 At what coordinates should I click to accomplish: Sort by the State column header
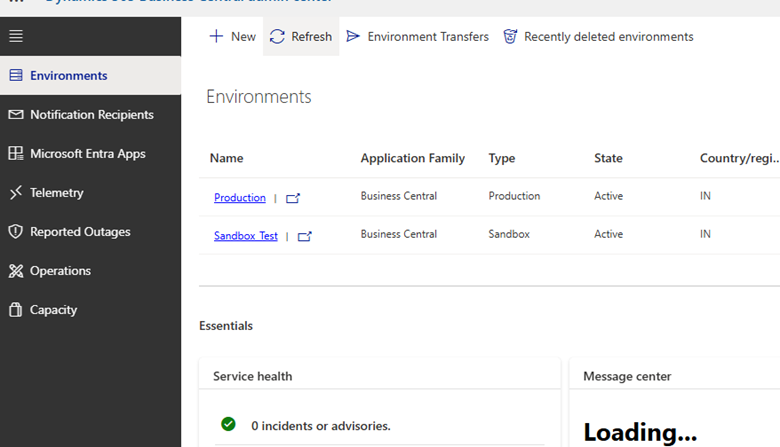tap(608, 158)
